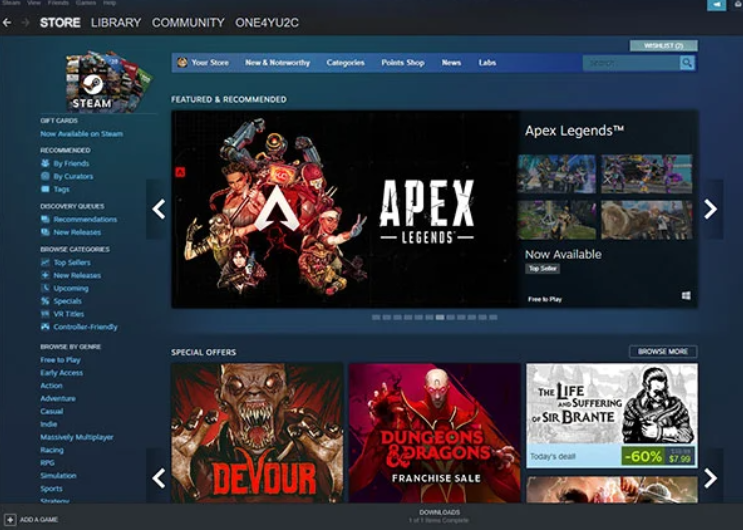Open the New & Noteworthy dropdown
The image size is (743, 530).
[x=277, y=62]
